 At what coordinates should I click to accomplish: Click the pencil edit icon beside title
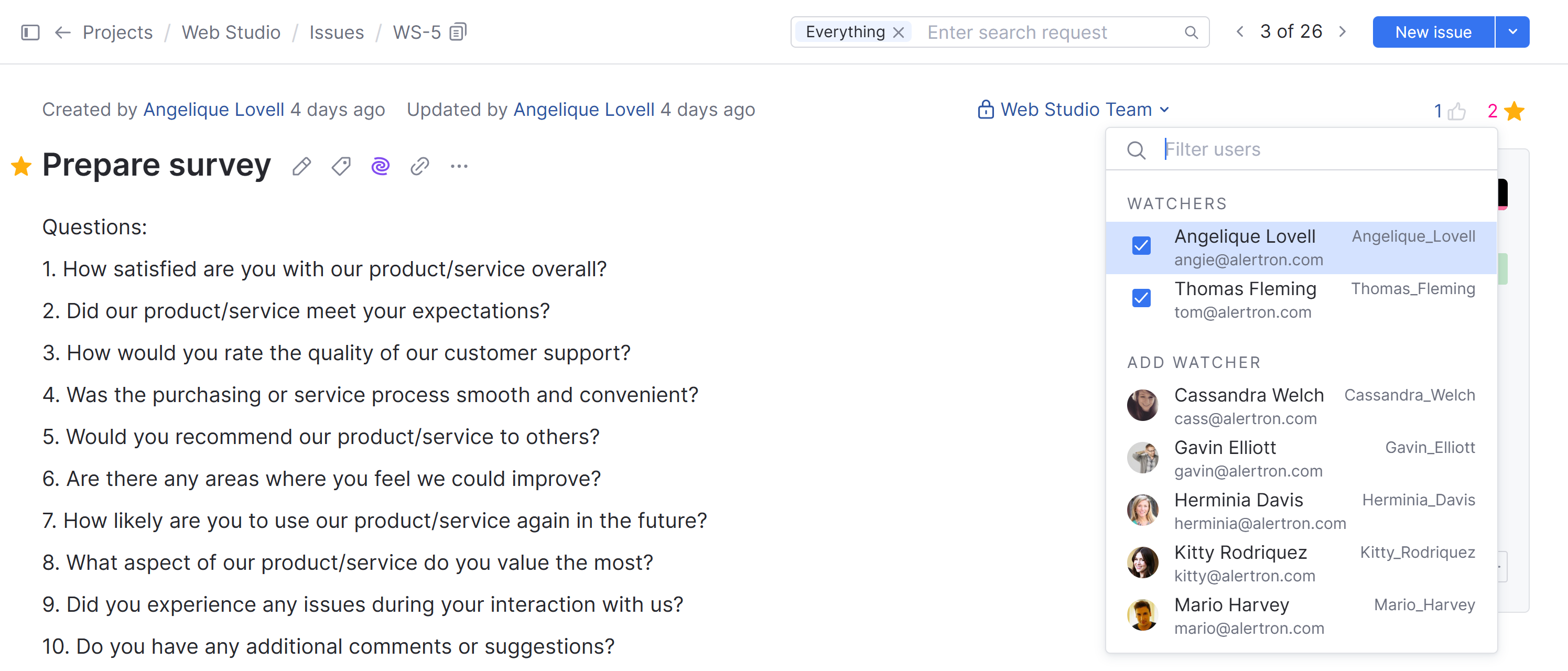click(x=301, y=166)
